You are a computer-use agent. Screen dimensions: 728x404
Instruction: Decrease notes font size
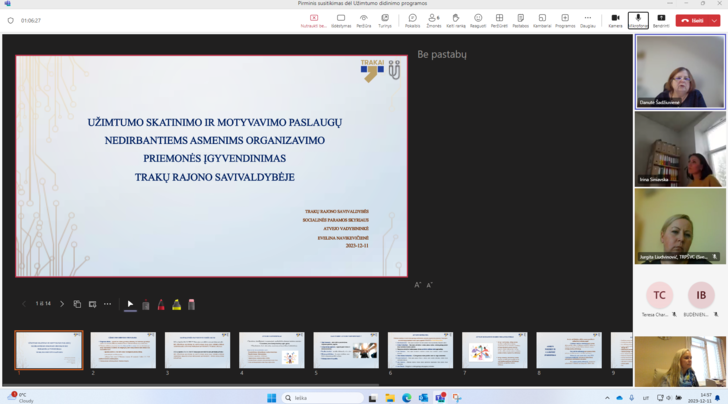pos(429,285)
